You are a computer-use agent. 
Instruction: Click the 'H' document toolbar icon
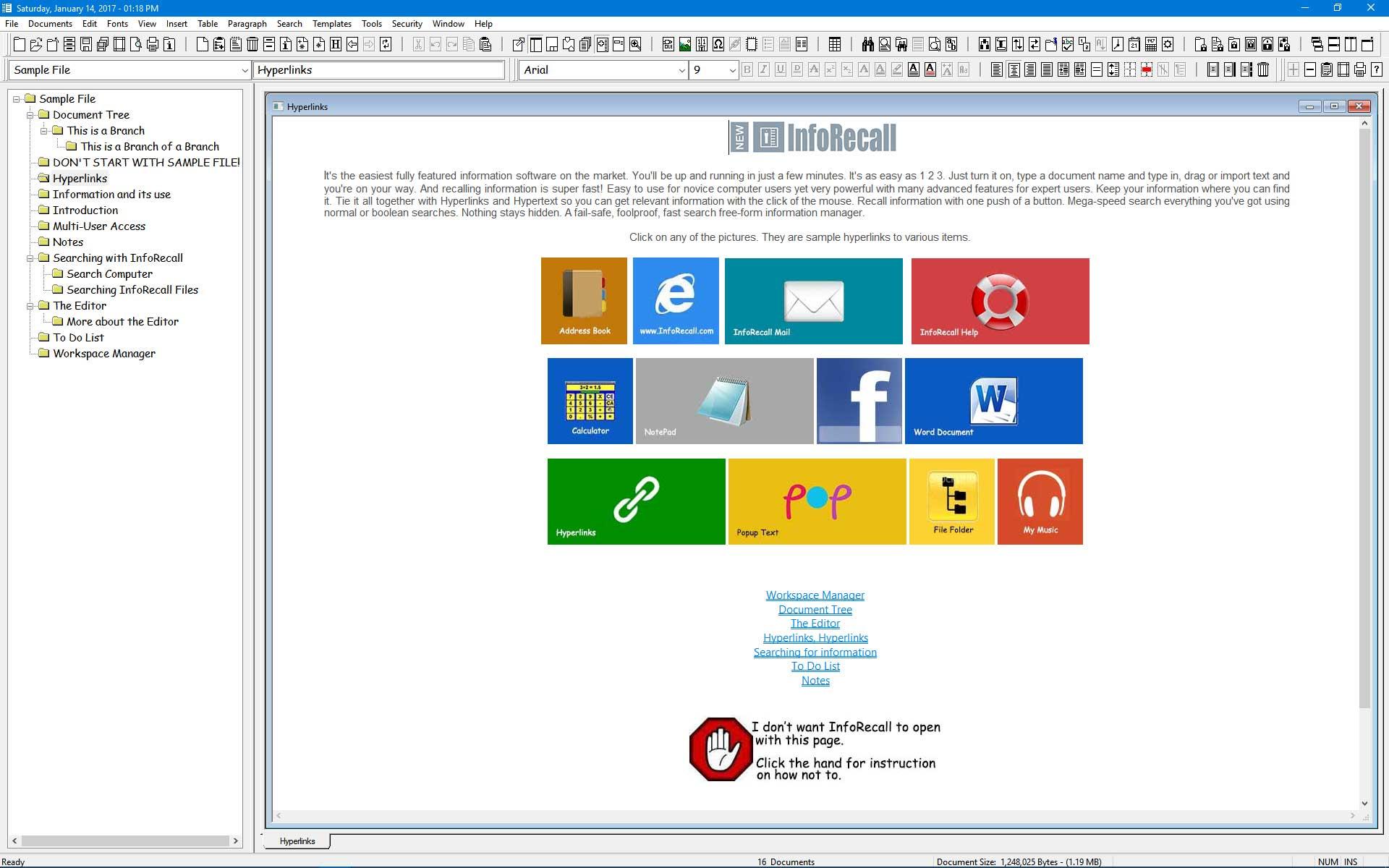coord(336,45)
